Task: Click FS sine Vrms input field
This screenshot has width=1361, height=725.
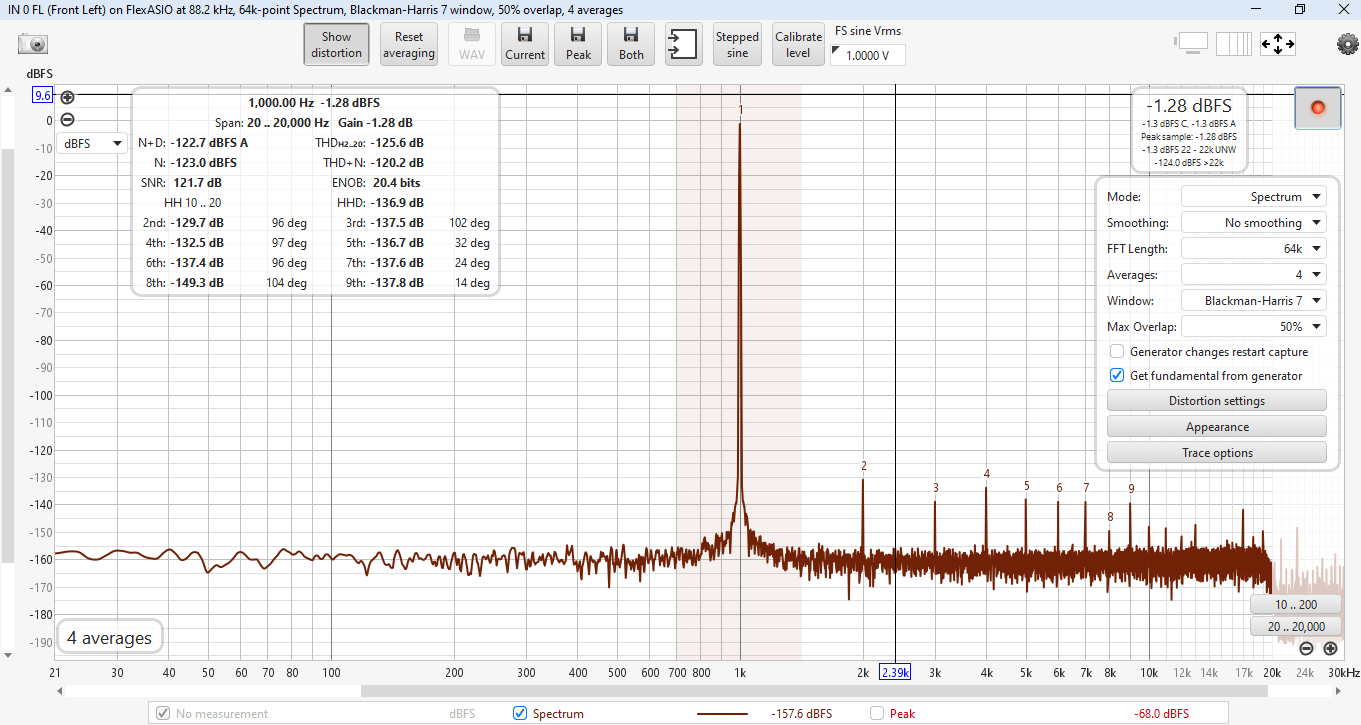Action: point(868,55)
